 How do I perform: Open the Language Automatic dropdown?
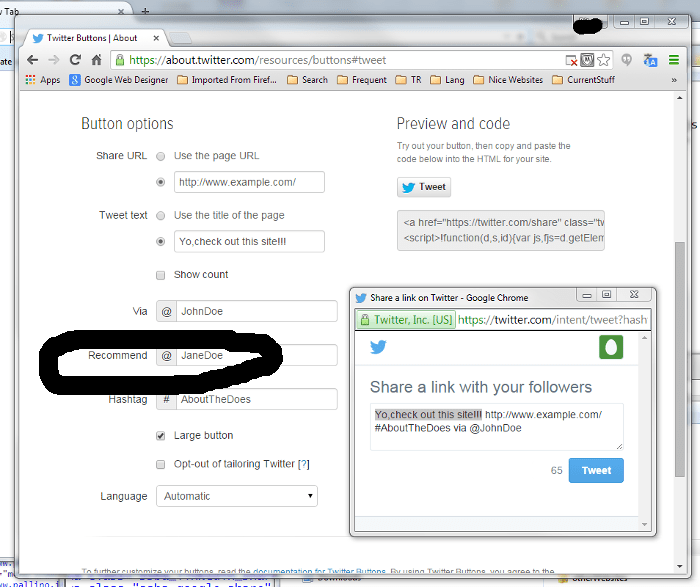237,496
